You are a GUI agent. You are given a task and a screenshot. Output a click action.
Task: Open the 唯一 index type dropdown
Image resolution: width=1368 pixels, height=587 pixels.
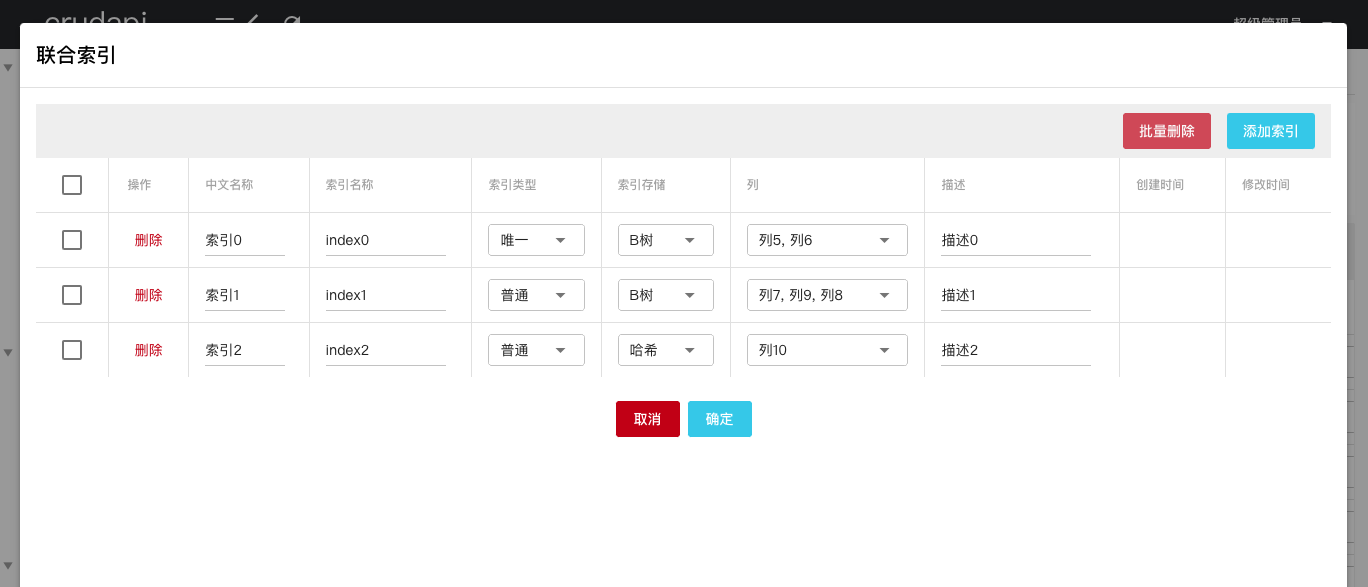coord(536,240)
